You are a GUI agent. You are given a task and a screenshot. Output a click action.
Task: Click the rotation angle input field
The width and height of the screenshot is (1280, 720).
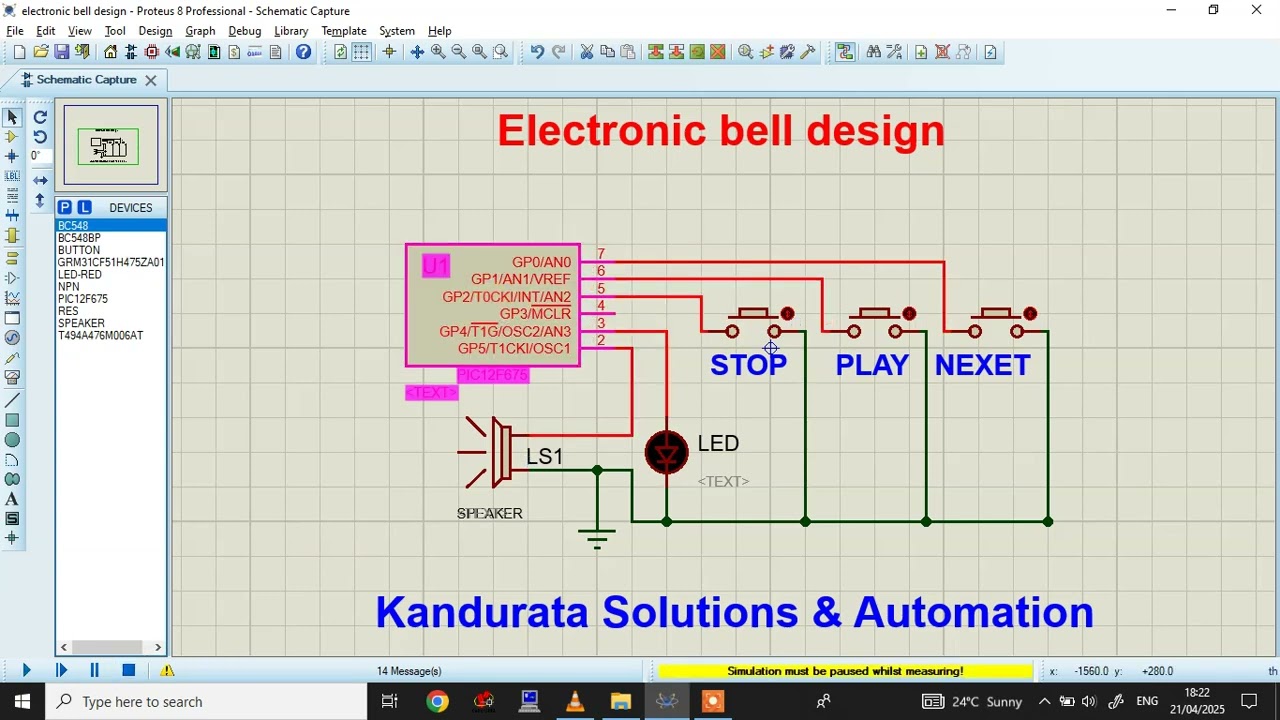pos(40,156)
